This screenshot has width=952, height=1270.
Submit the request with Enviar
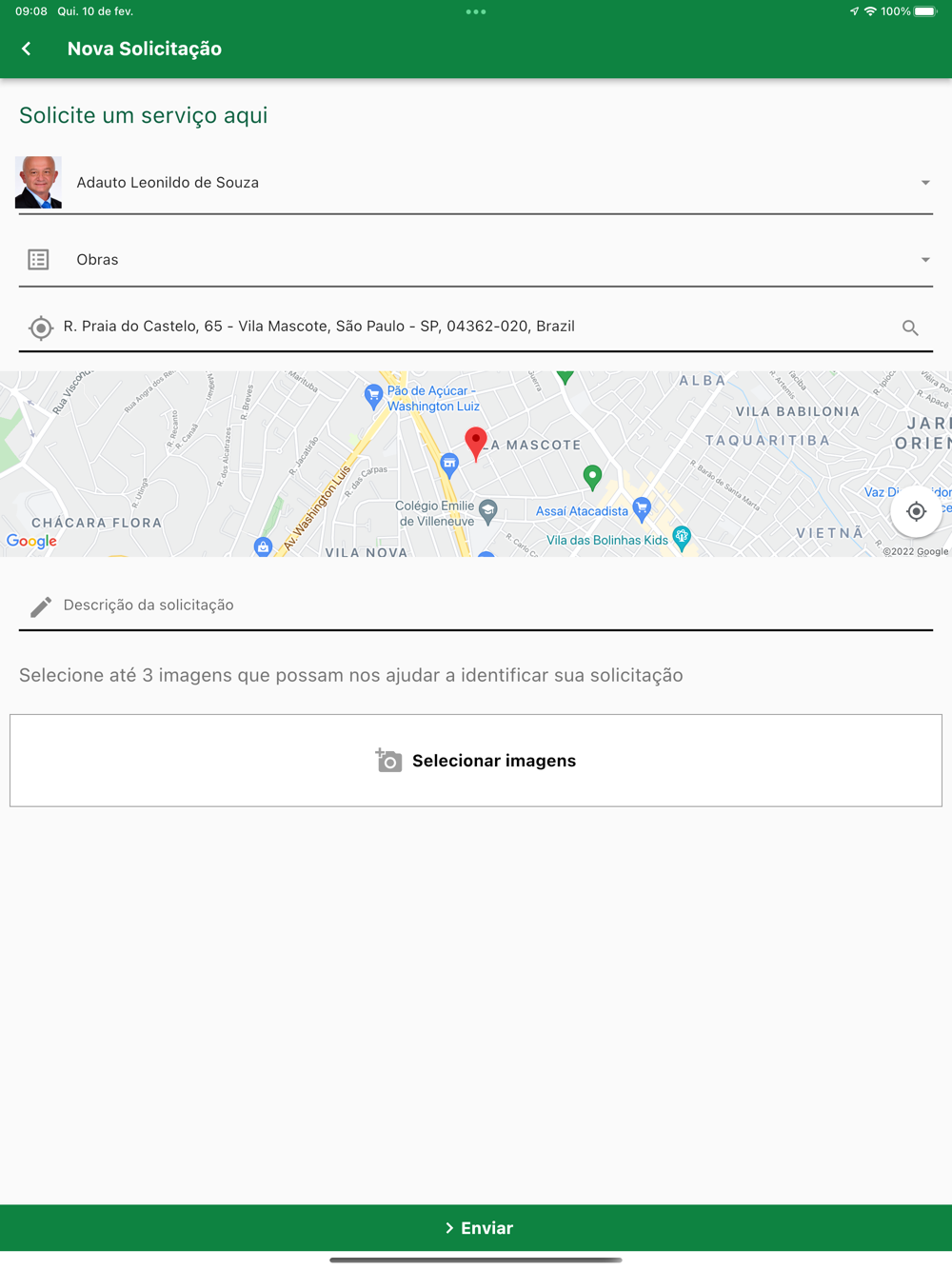[x=476, y=1228]
